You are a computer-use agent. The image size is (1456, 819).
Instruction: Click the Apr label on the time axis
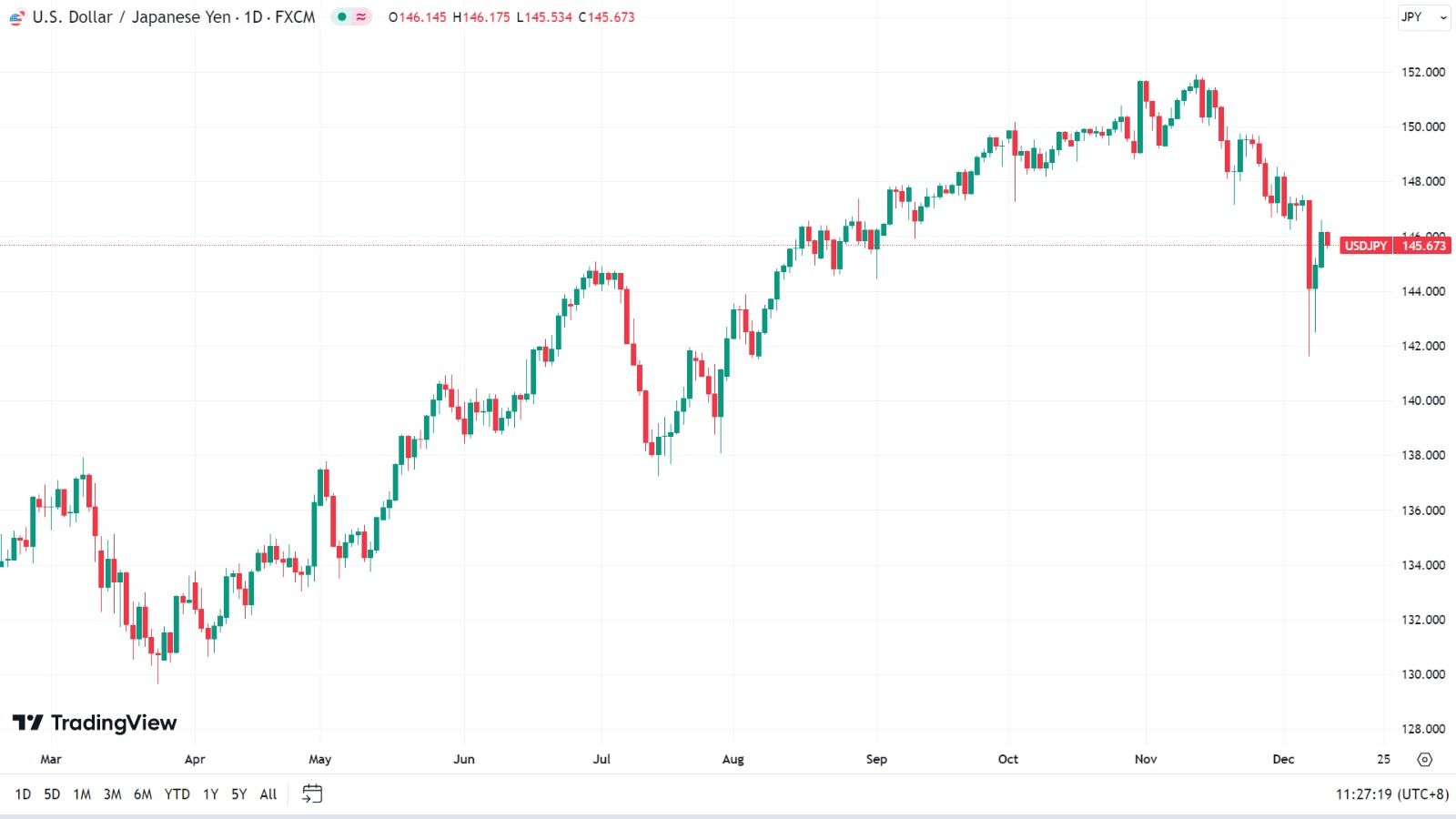(x=195, y=759)
